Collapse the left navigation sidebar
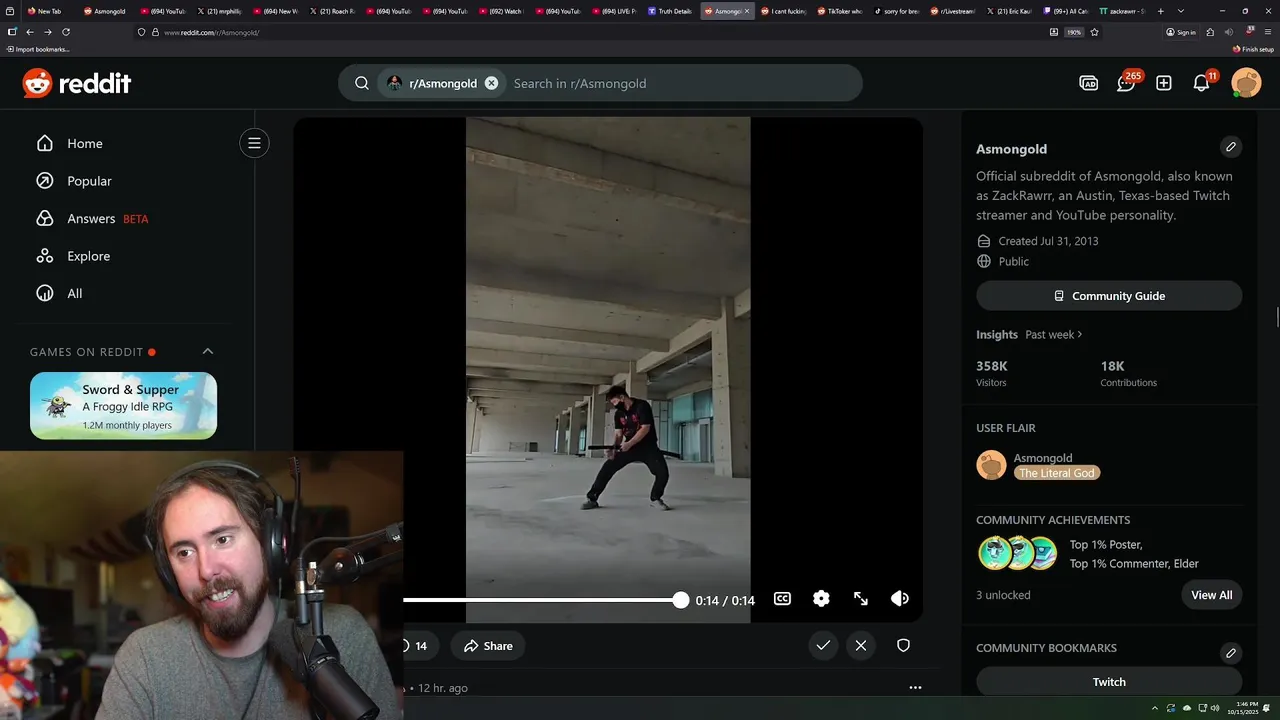The width and height of the screenshot is (1280, 720). click(x=254, y=143)
